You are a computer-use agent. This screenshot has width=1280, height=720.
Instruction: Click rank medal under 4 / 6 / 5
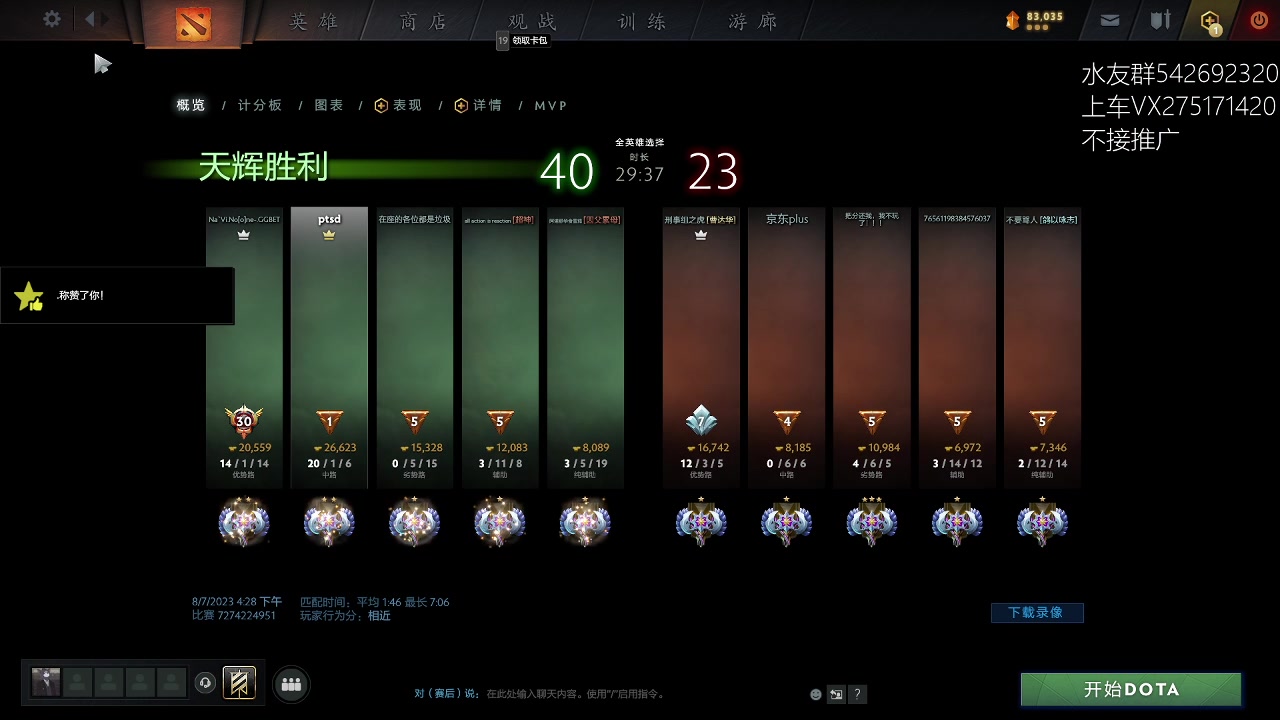tap(872, 522)
